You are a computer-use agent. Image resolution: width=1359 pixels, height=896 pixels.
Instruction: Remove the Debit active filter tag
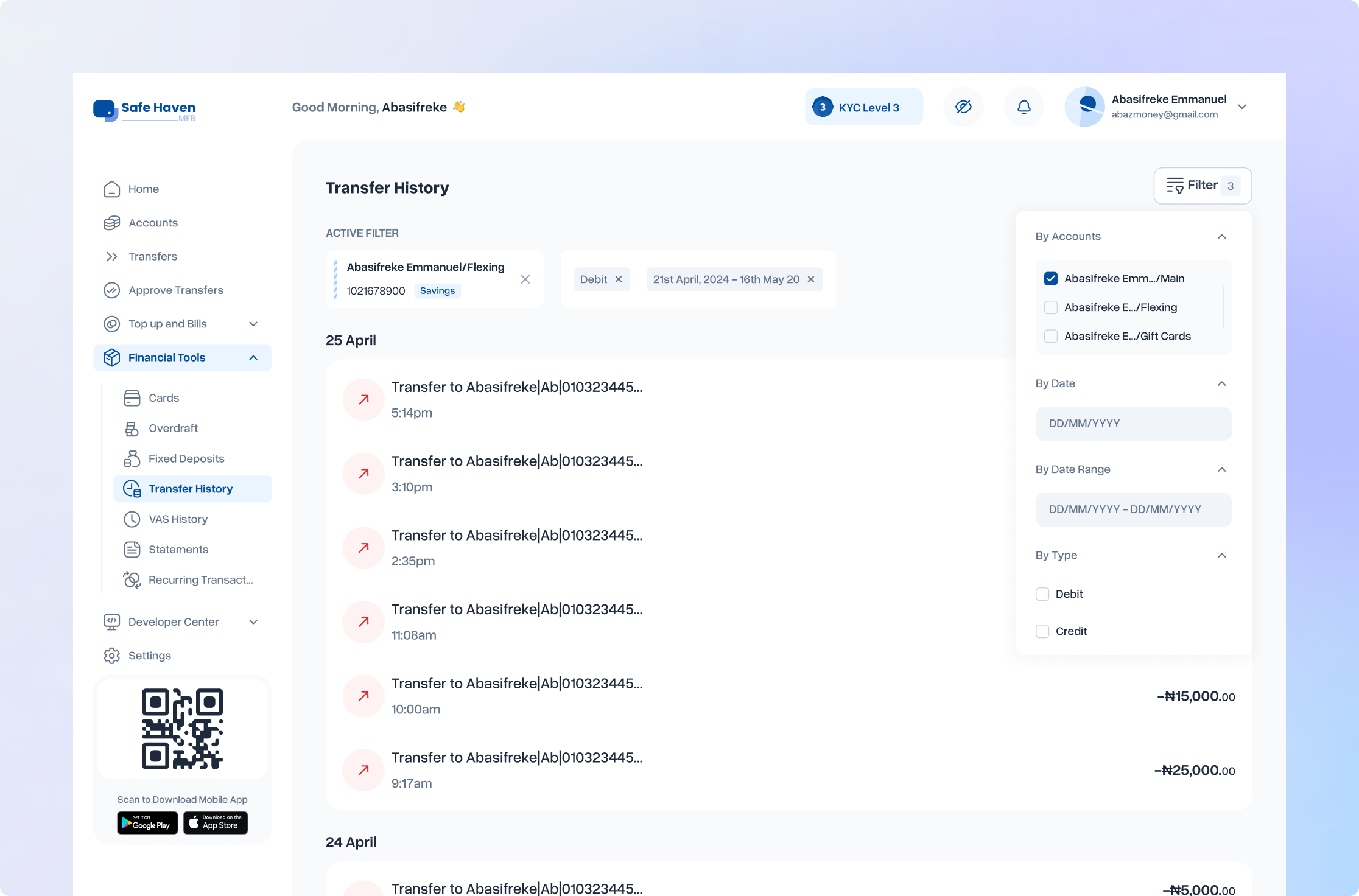[x=619, y=279]
